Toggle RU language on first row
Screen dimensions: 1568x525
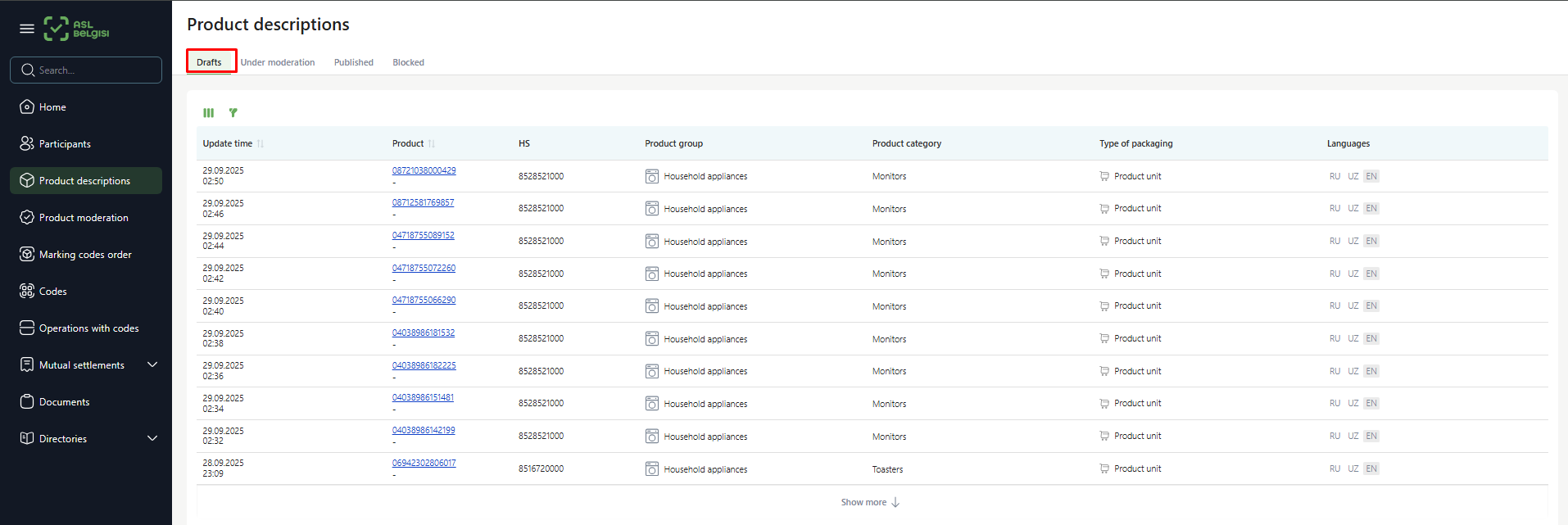1335,176
